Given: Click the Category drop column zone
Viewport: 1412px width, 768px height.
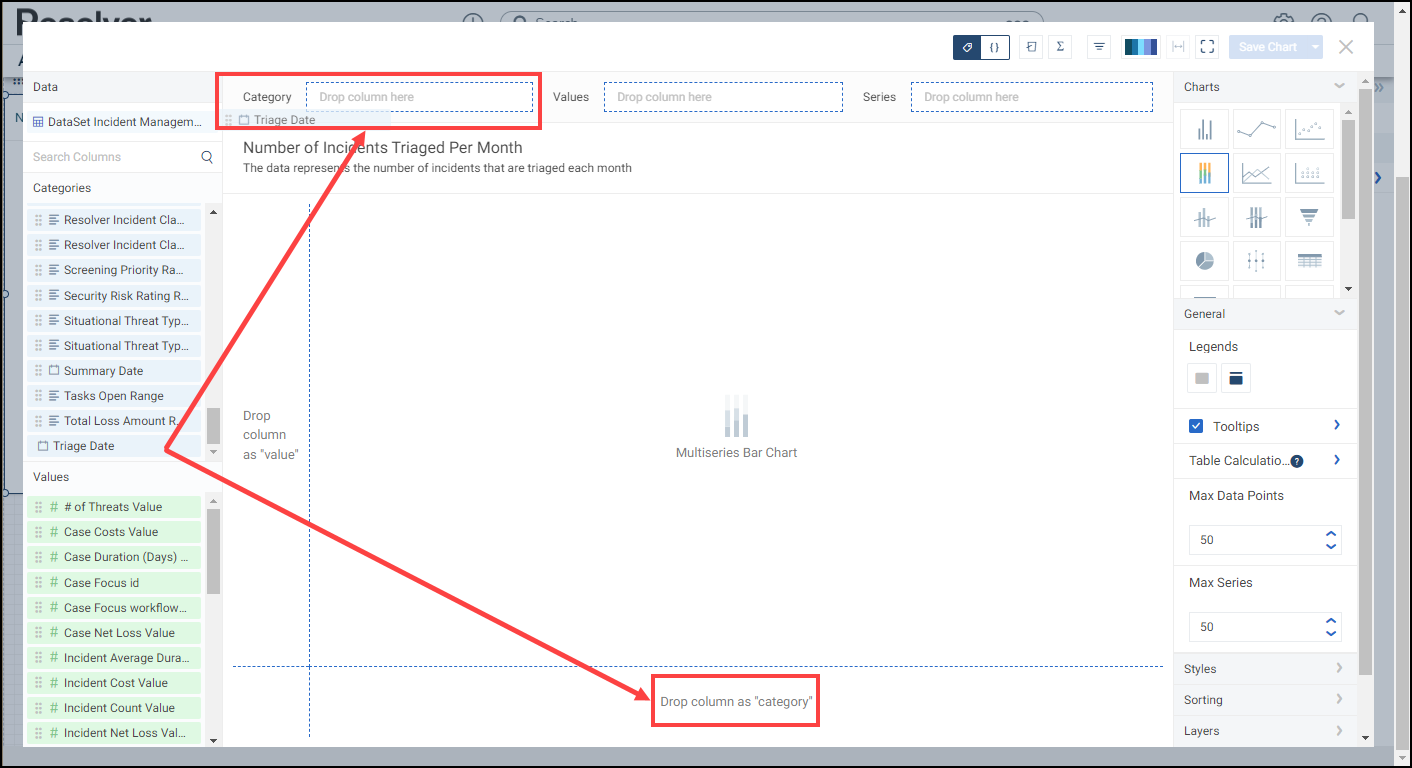Looking at the screenshot, I should pos(419,97).
